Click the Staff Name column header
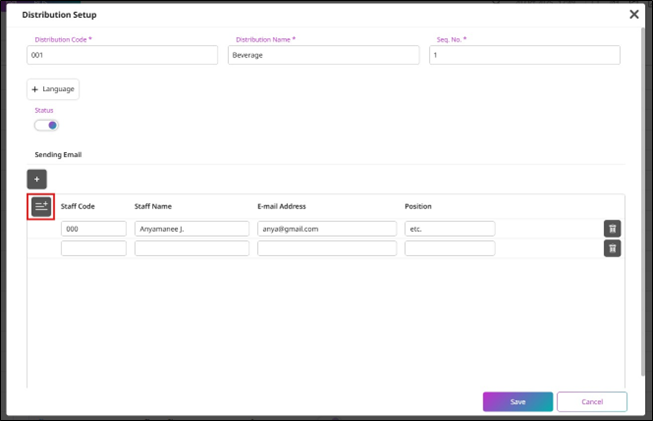The image size is (653, 421). 153,206
